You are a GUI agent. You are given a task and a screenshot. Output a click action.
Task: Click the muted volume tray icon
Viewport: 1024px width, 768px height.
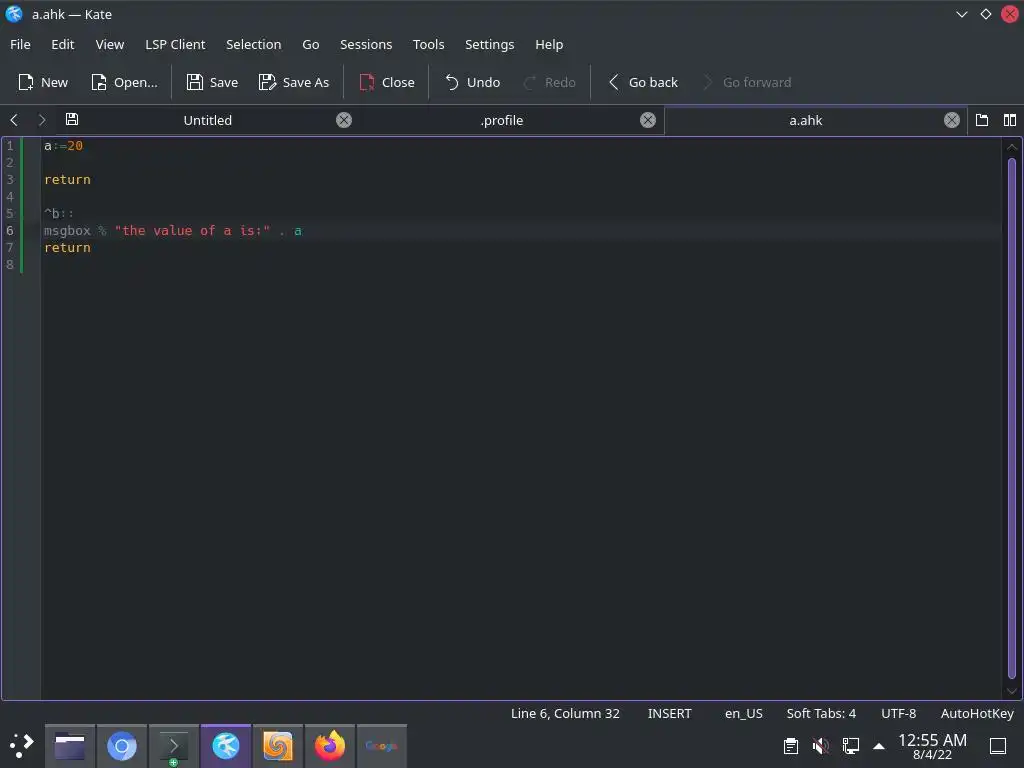pos(820,746)
